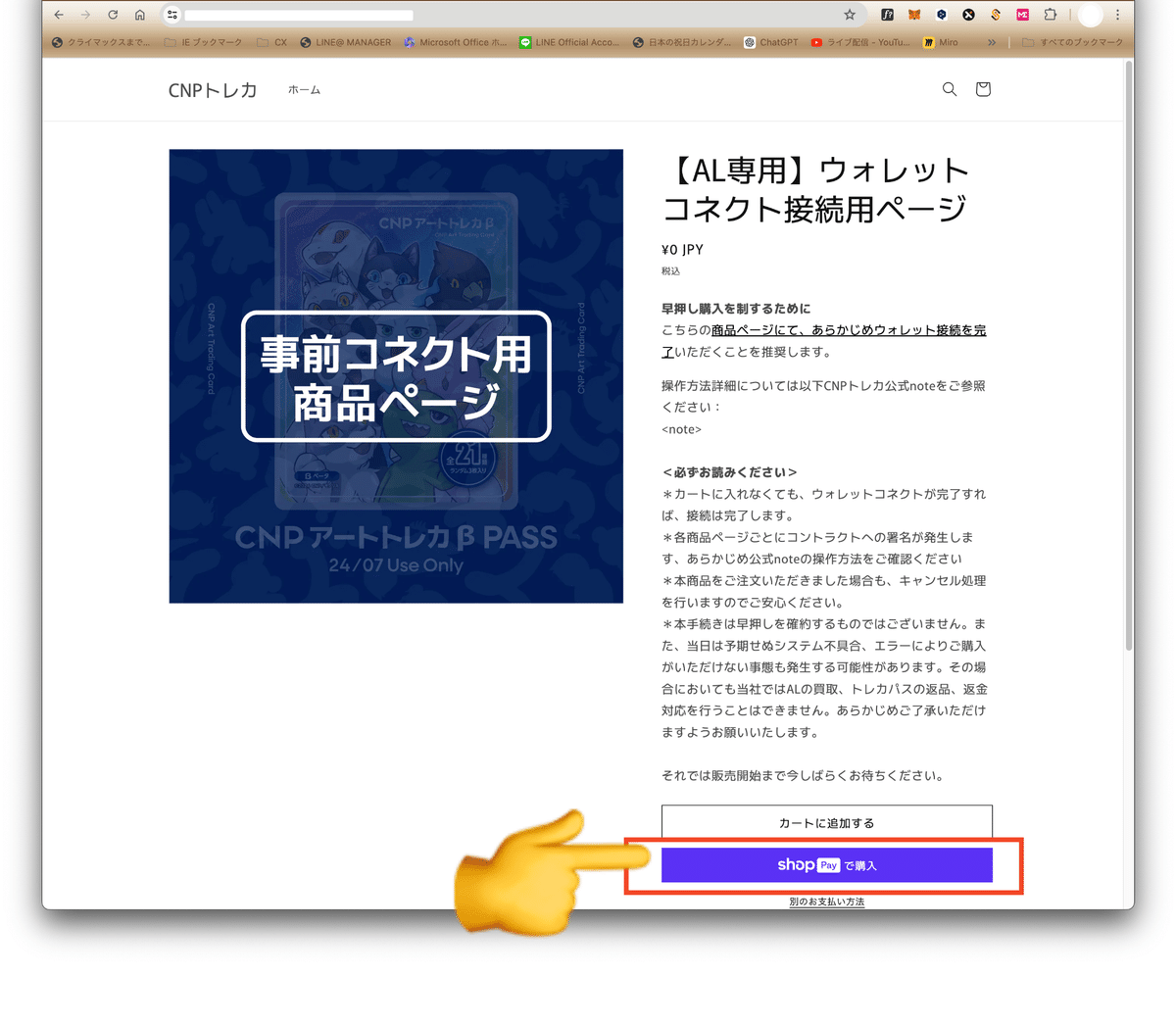Open the LINE@ MANAGER bookmark
The height and width of the screenshot is (1025, 1176).
pos(346,42)
